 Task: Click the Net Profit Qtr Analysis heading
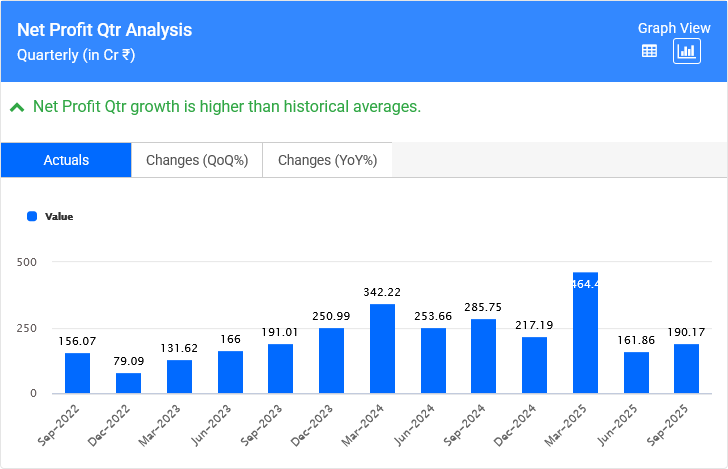pyautogui.click(x=105, y=30)
